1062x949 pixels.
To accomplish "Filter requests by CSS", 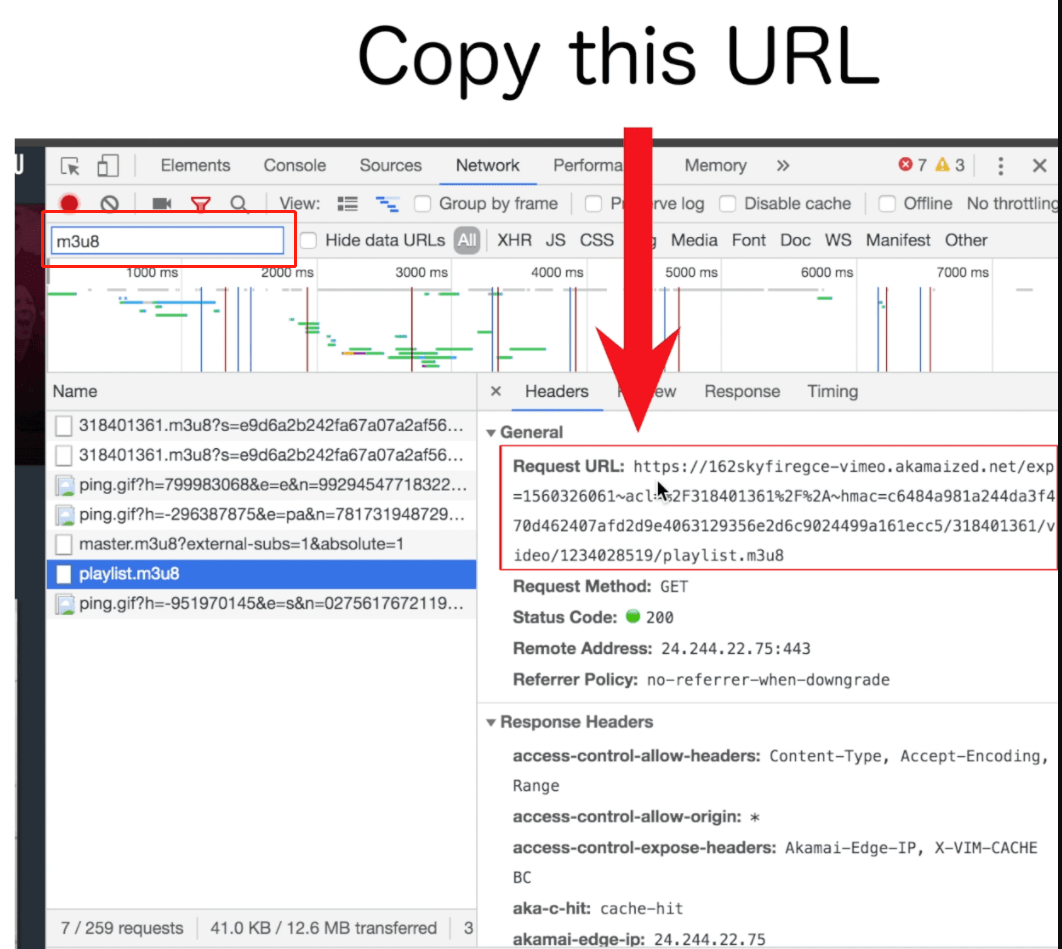I will coord(597,240).
